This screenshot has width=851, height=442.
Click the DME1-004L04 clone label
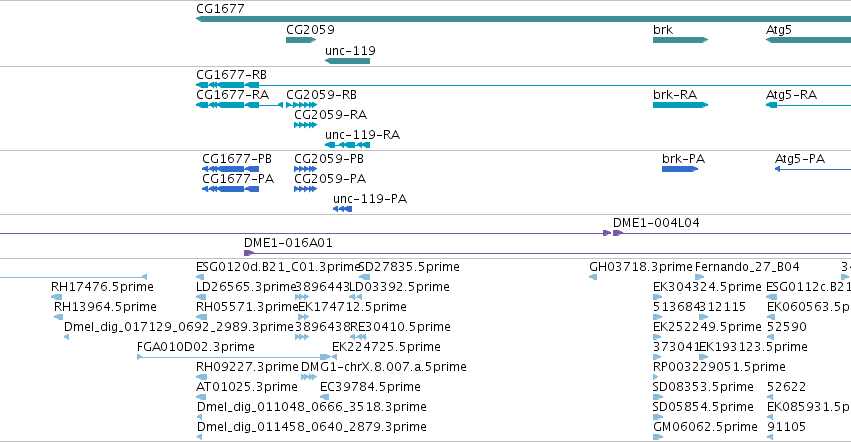pos(656,223)
